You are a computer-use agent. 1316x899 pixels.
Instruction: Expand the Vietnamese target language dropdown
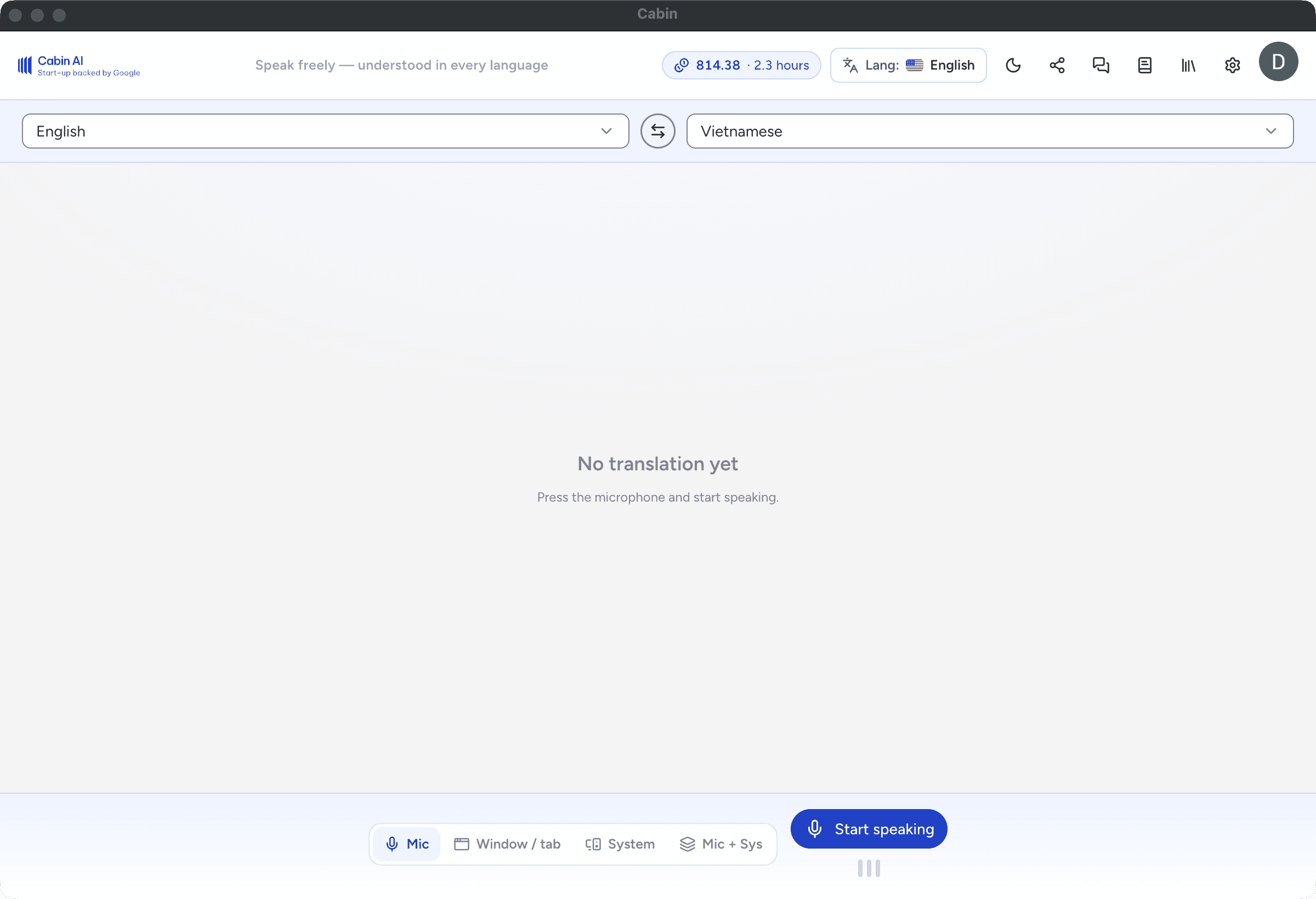[990, 132]
